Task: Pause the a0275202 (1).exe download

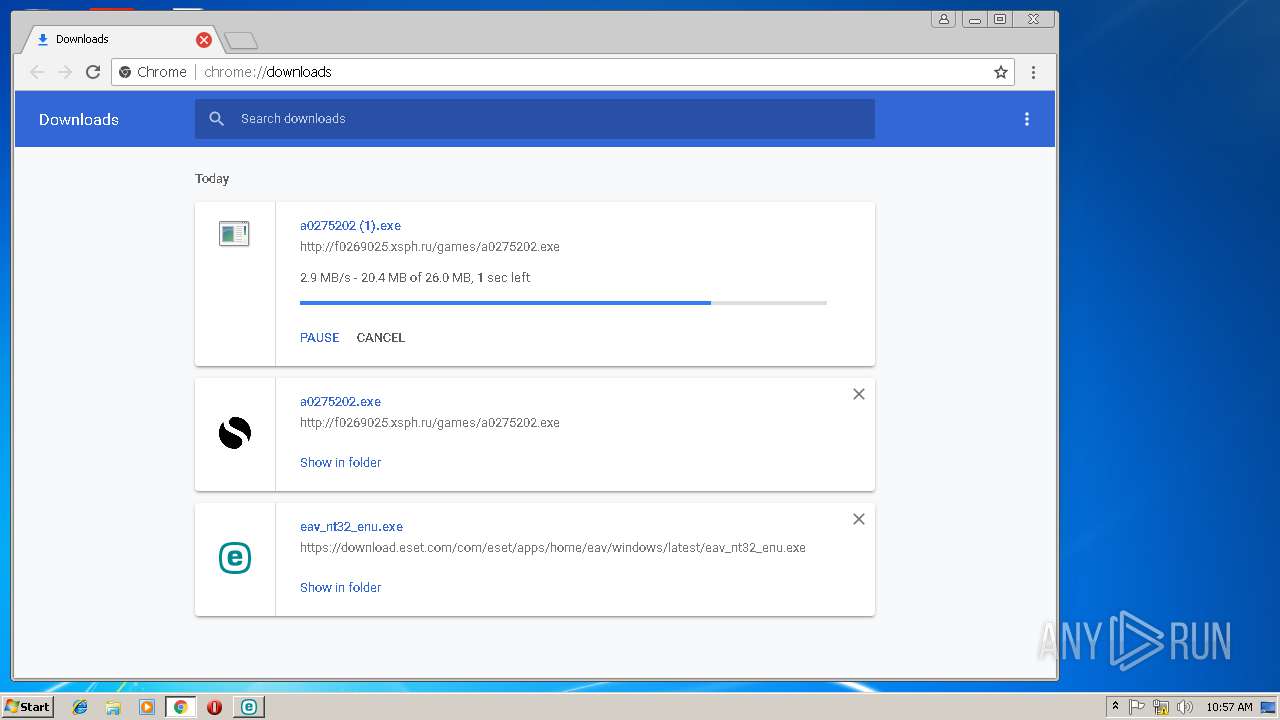Action: pos(319,338)
